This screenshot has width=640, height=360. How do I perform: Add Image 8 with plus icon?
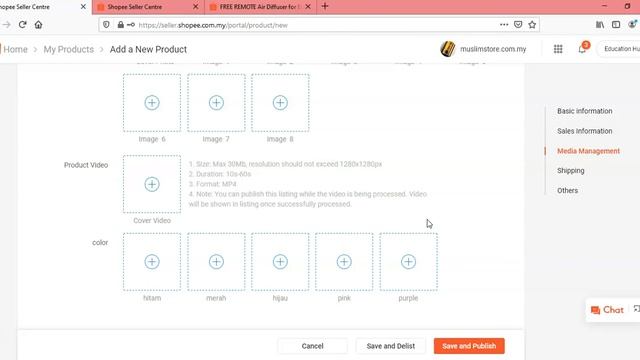280,103
